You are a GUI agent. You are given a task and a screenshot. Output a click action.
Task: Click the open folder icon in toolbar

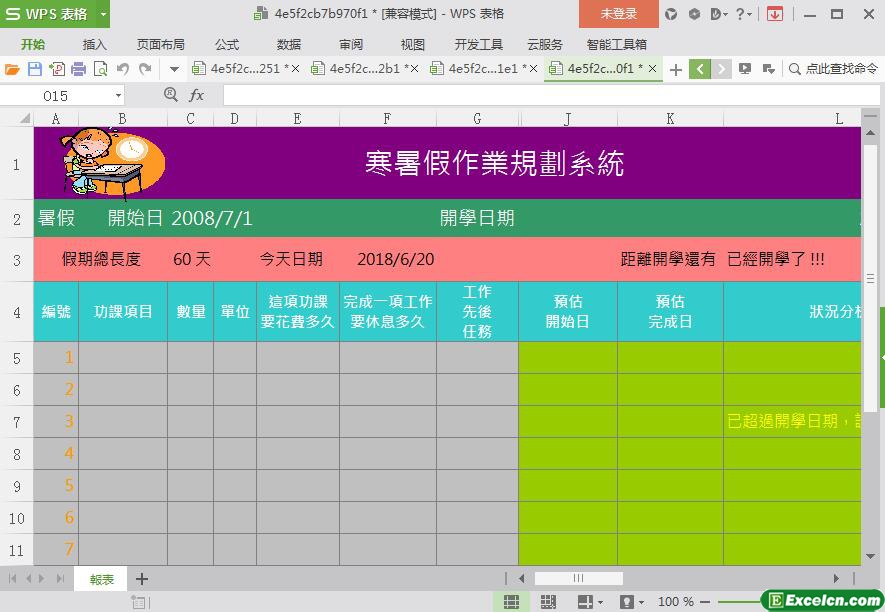coord(12,69)
